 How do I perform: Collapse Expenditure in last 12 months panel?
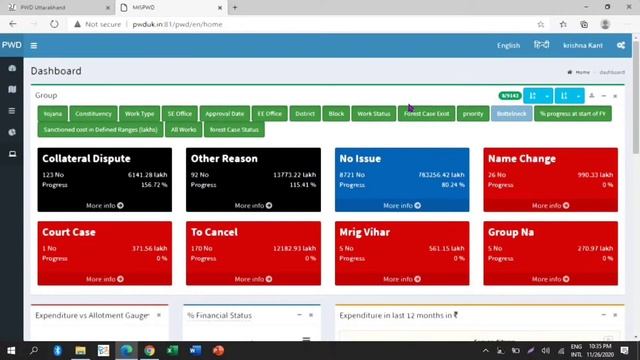click(604, 315)
